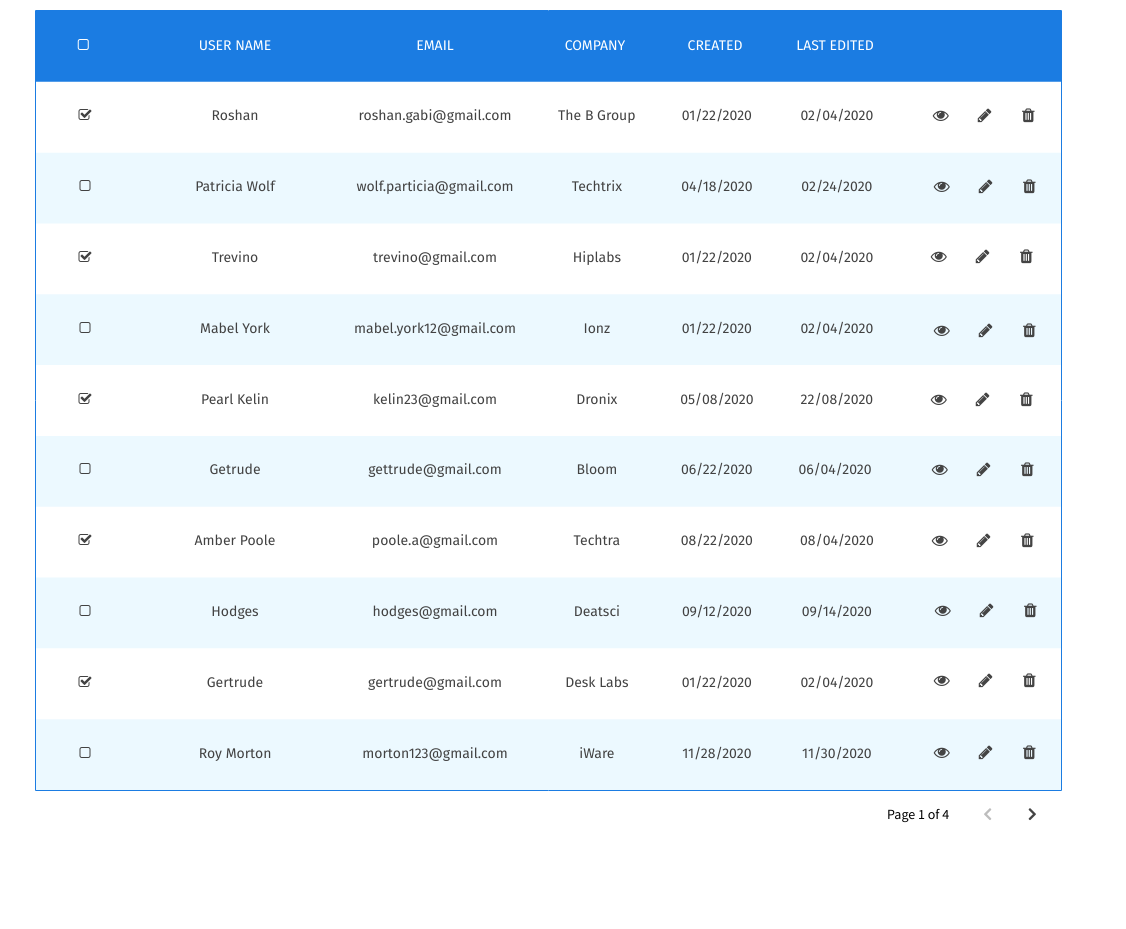Image resolution: width=1126 pixels, height=929 pixels.
Task: Click the trash icon for Getrude
Action: pos(1028,468)
